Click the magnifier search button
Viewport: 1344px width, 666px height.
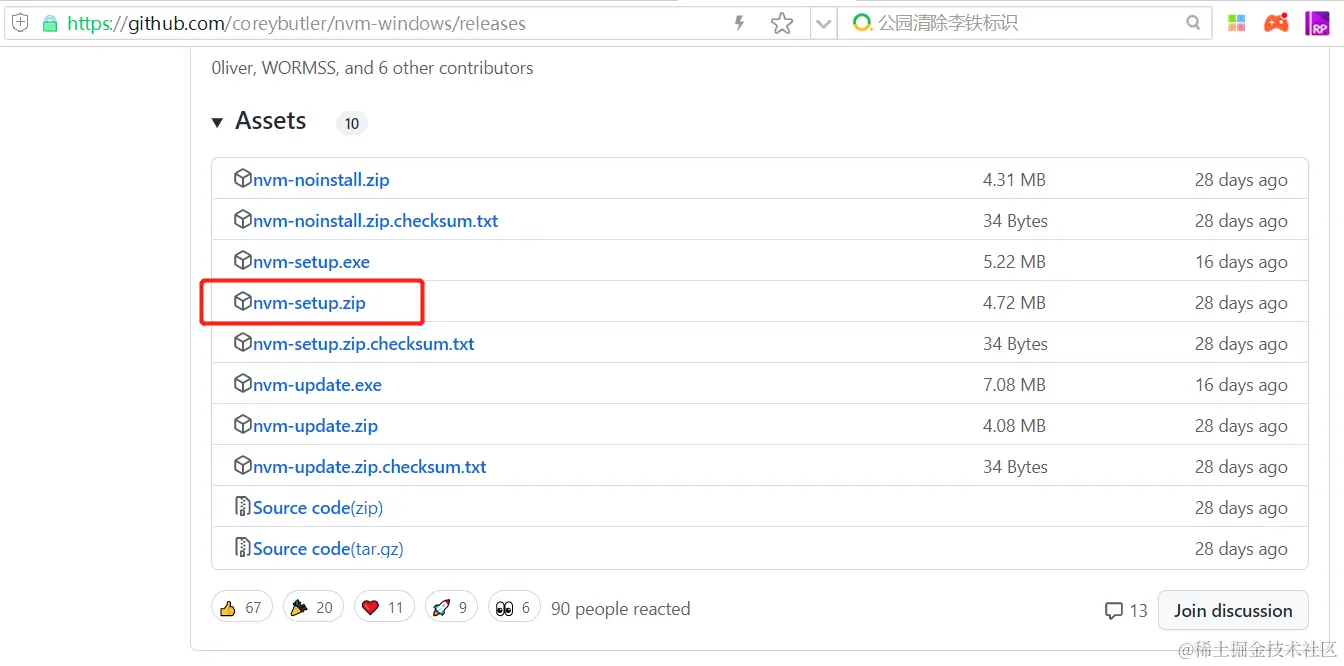(x=1193, y=23)
